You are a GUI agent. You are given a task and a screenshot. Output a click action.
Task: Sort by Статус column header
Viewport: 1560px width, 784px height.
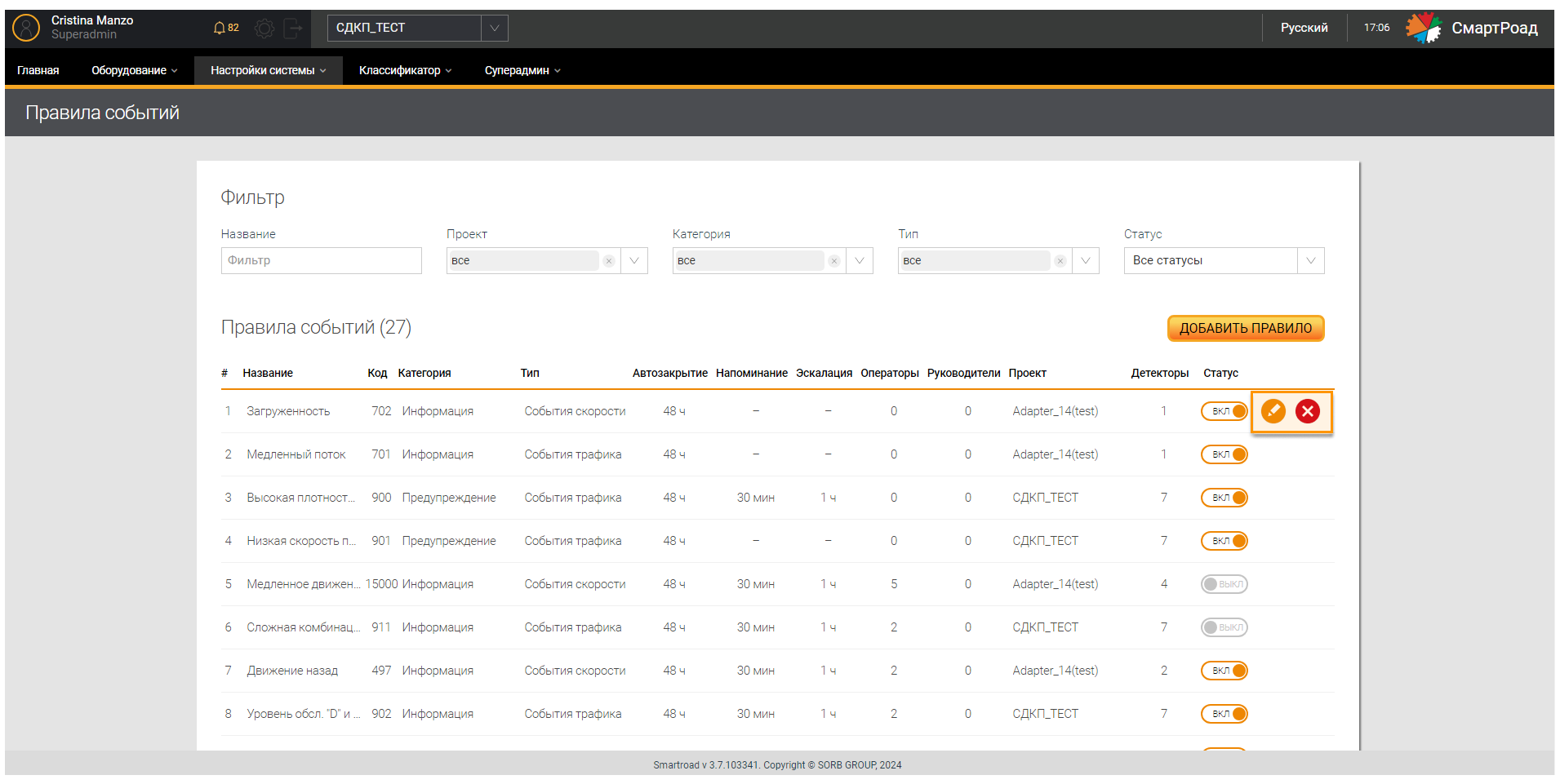click(x=1220, y=373)
